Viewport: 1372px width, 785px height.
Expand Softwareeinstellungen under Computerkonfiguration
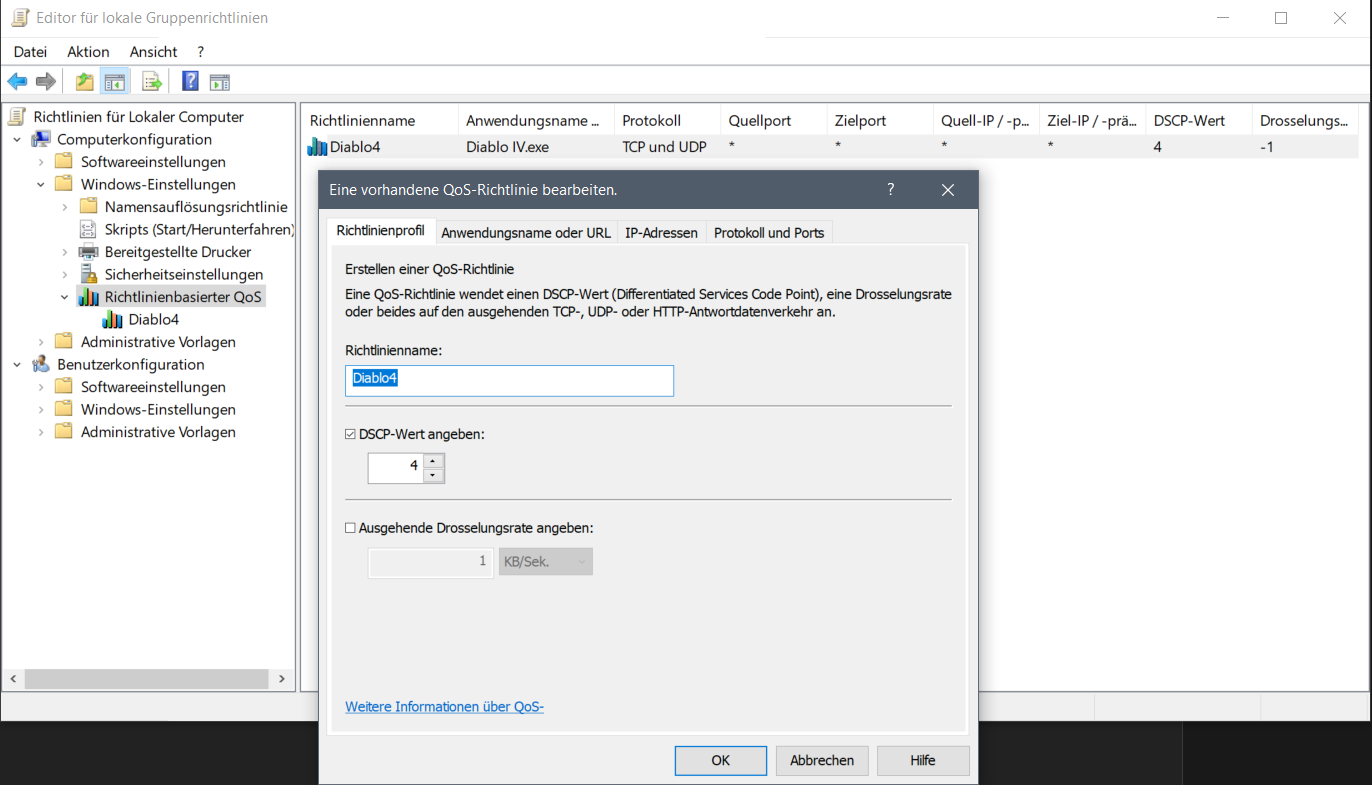point(41,162)
